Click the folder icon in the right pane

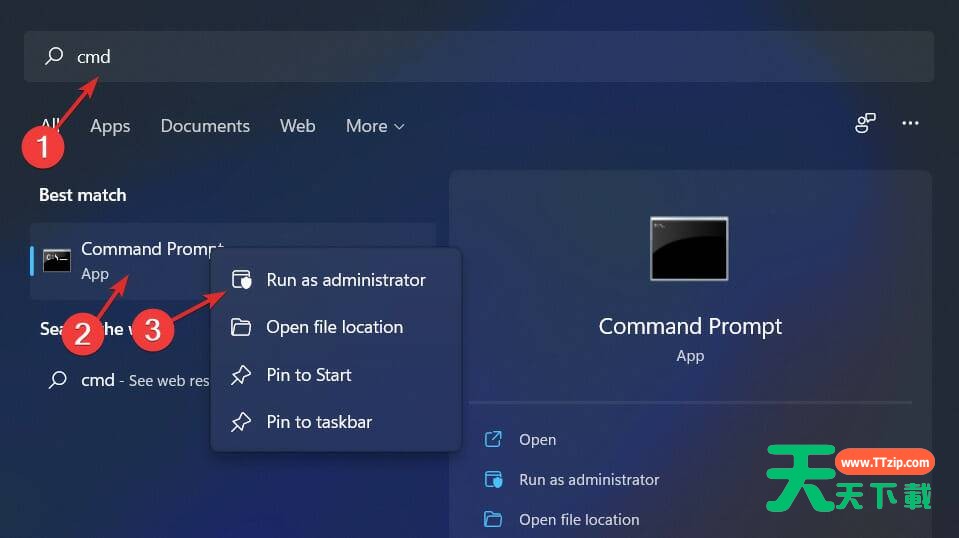tap(493, 519)
